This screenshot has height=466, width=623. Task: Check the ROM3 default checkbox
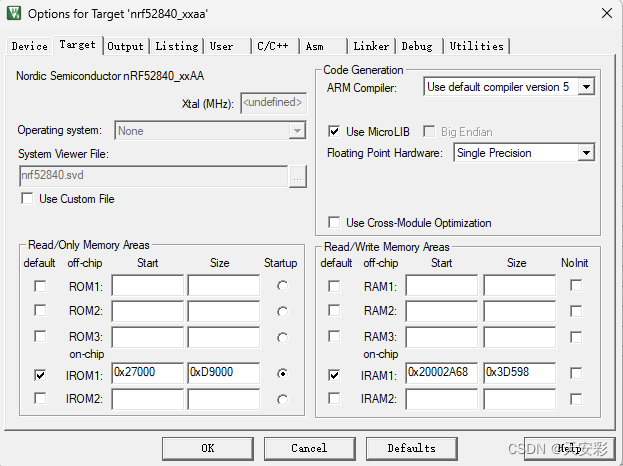click(40, 336)
